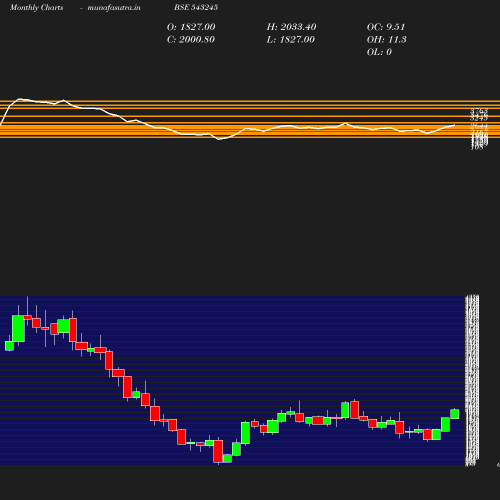Viewport: 500px width, 500px height.
Task: Click the OH: 11.3 value
Action: coord(386,39)
